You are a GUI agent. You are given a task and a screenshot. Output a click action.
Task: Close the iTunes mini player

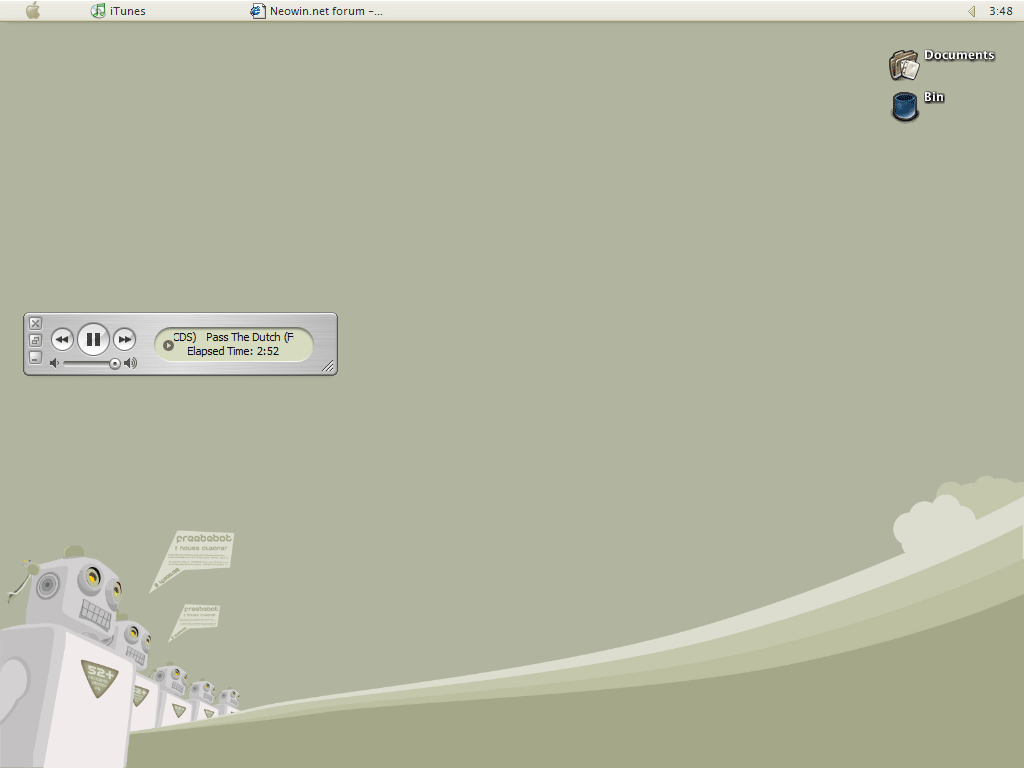[x=36, y=323]
